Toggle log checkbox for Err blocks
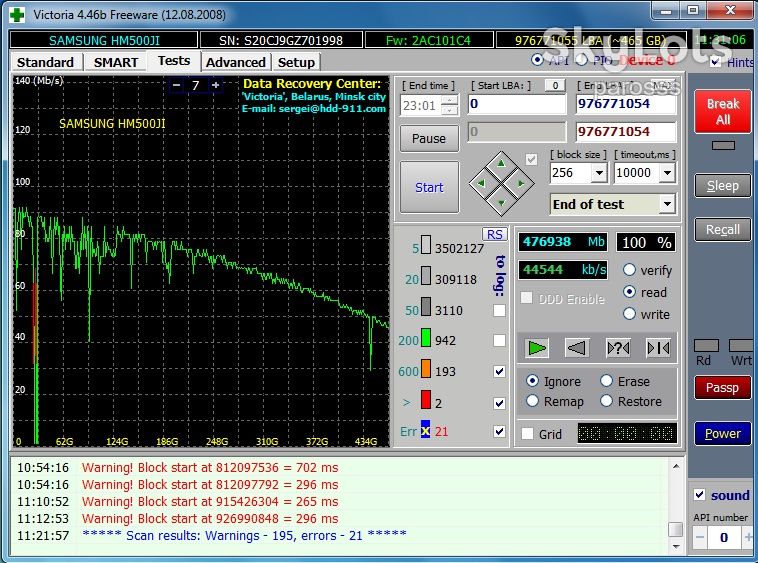This screenshot has width=758, height=563. [x=499, y=431]
